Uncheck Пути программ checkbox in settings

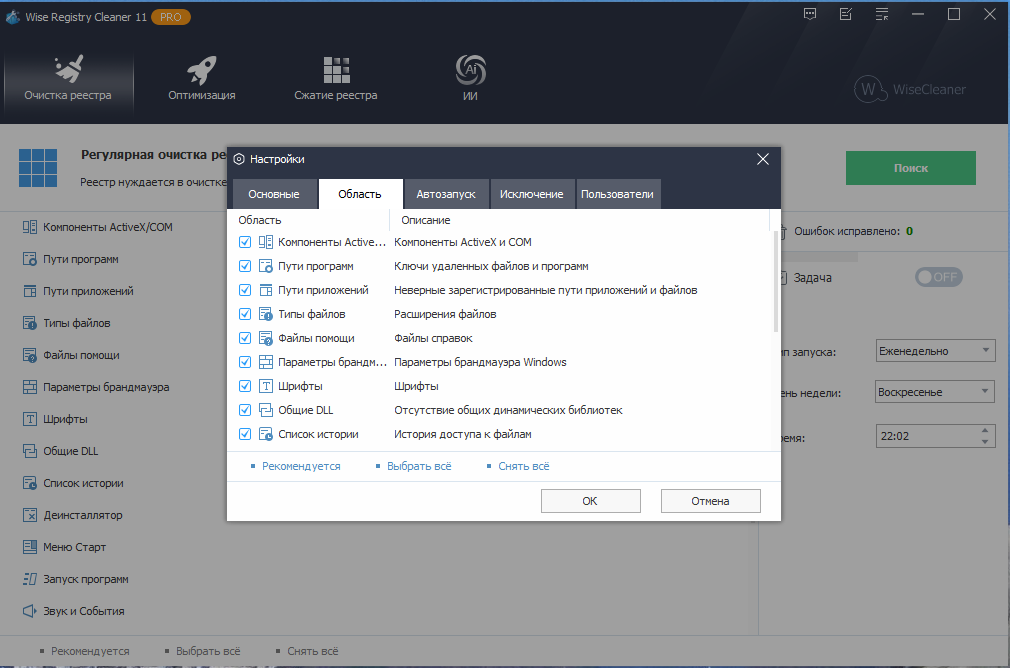[x=245, y=266]
